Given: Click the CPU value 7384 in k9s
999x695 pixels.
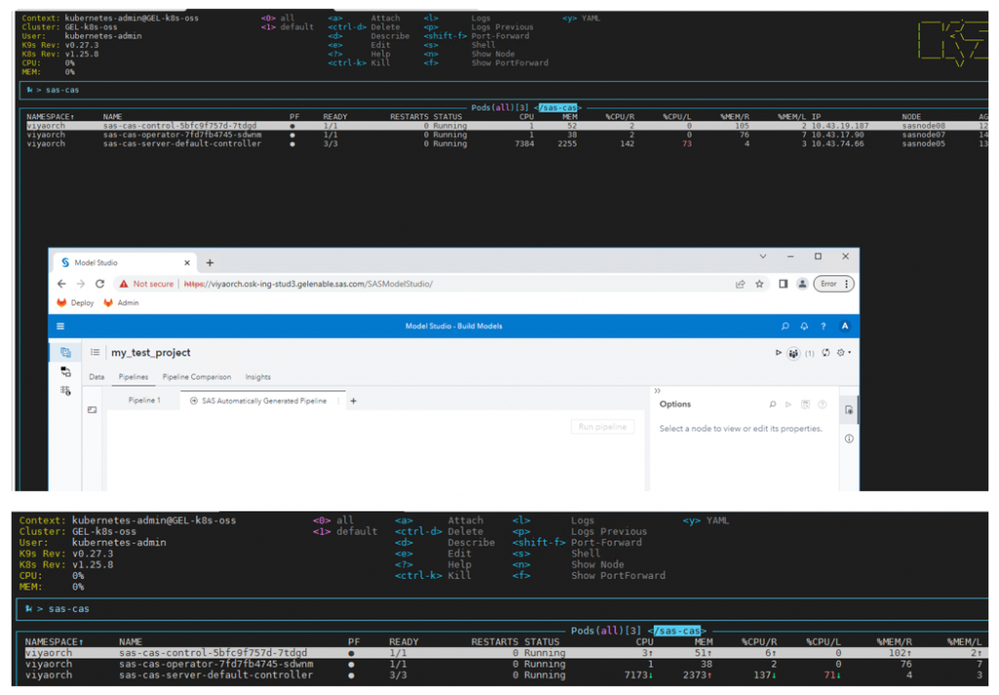Looking at the screenshot, I should coord(524,144).
